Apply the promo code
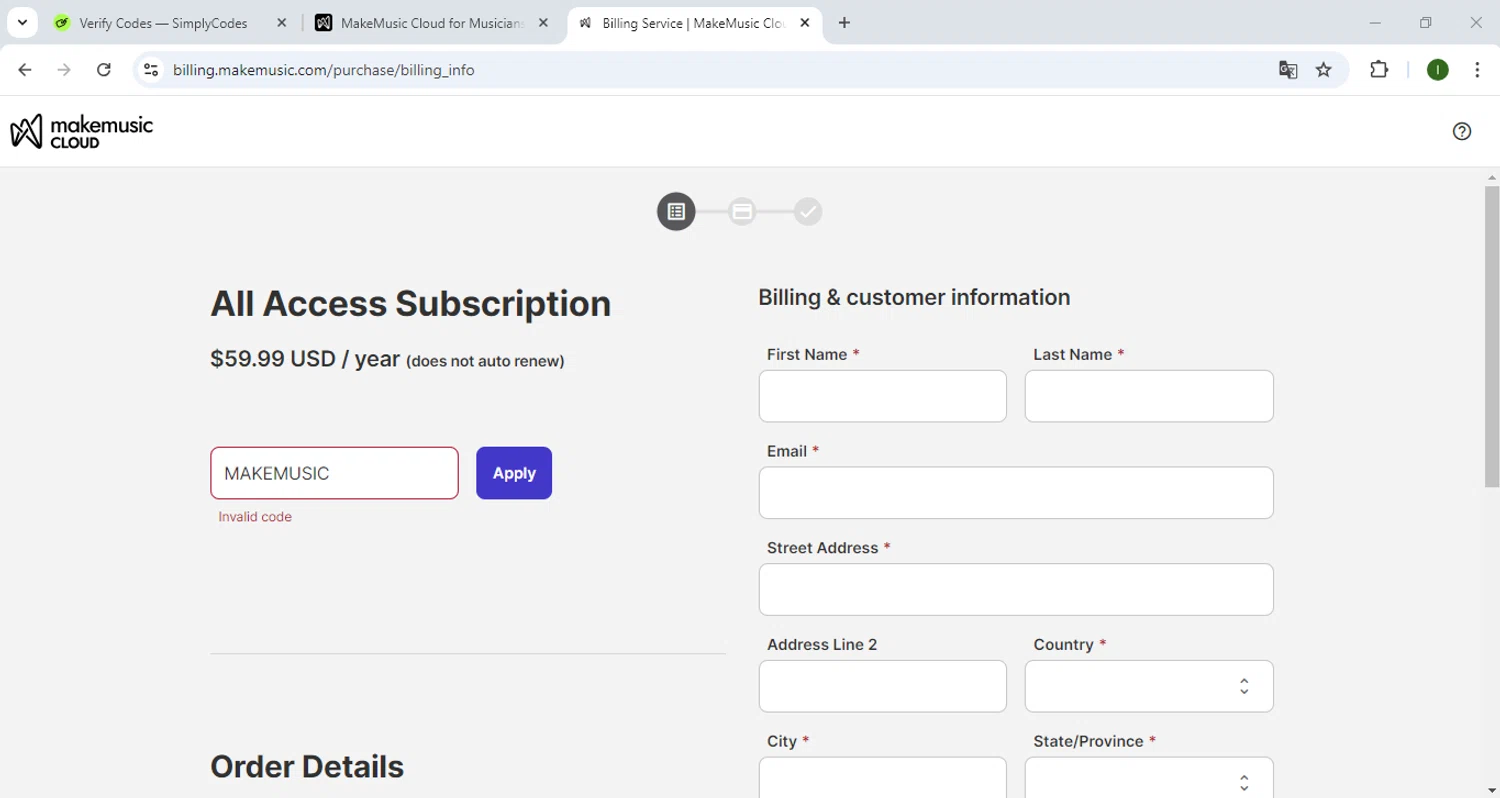 pos(514,473)
